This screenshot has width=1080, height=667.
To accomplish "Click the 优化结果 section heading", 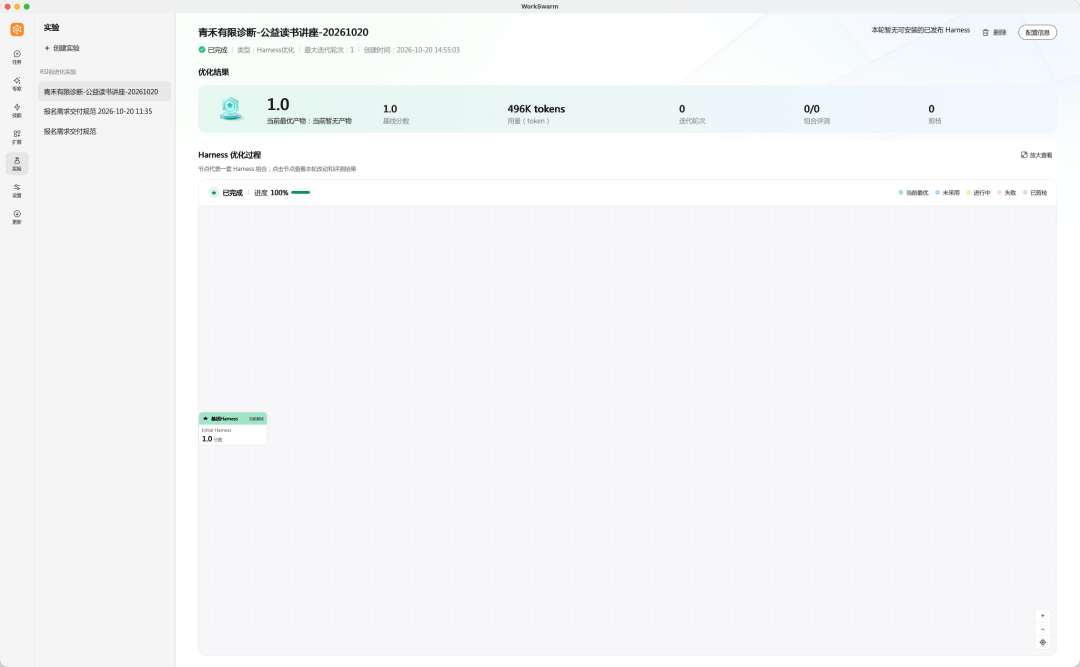I will pos(214,72).
